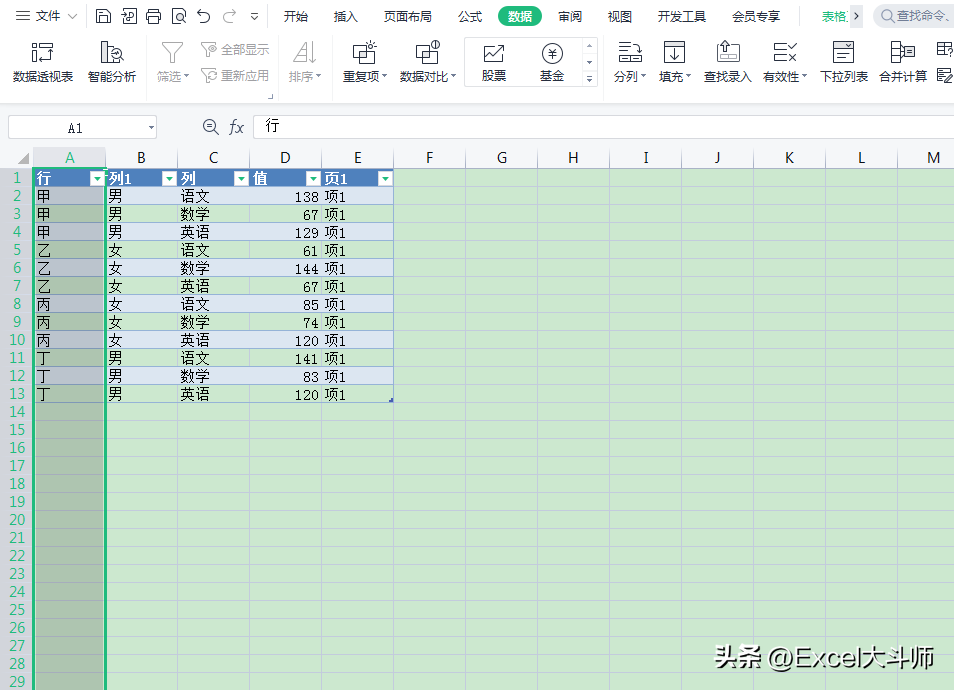
Task: Open the 文件 menu
Action: coord(46,16)
